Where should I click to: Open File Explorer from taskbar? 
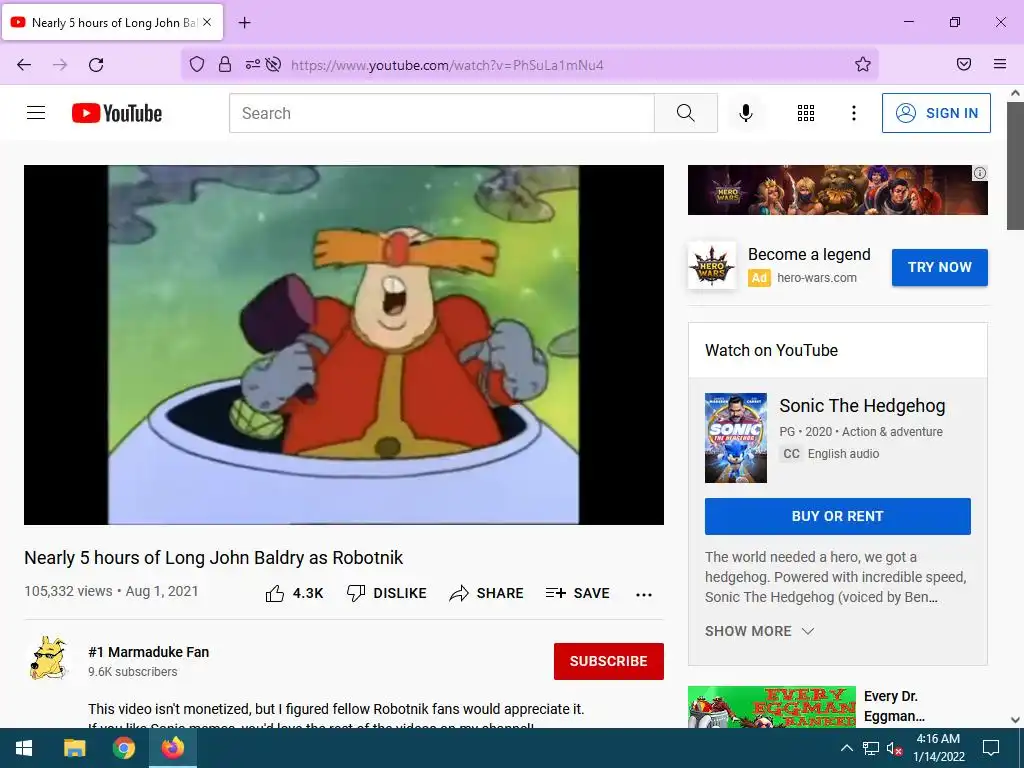tap(74, 748)
